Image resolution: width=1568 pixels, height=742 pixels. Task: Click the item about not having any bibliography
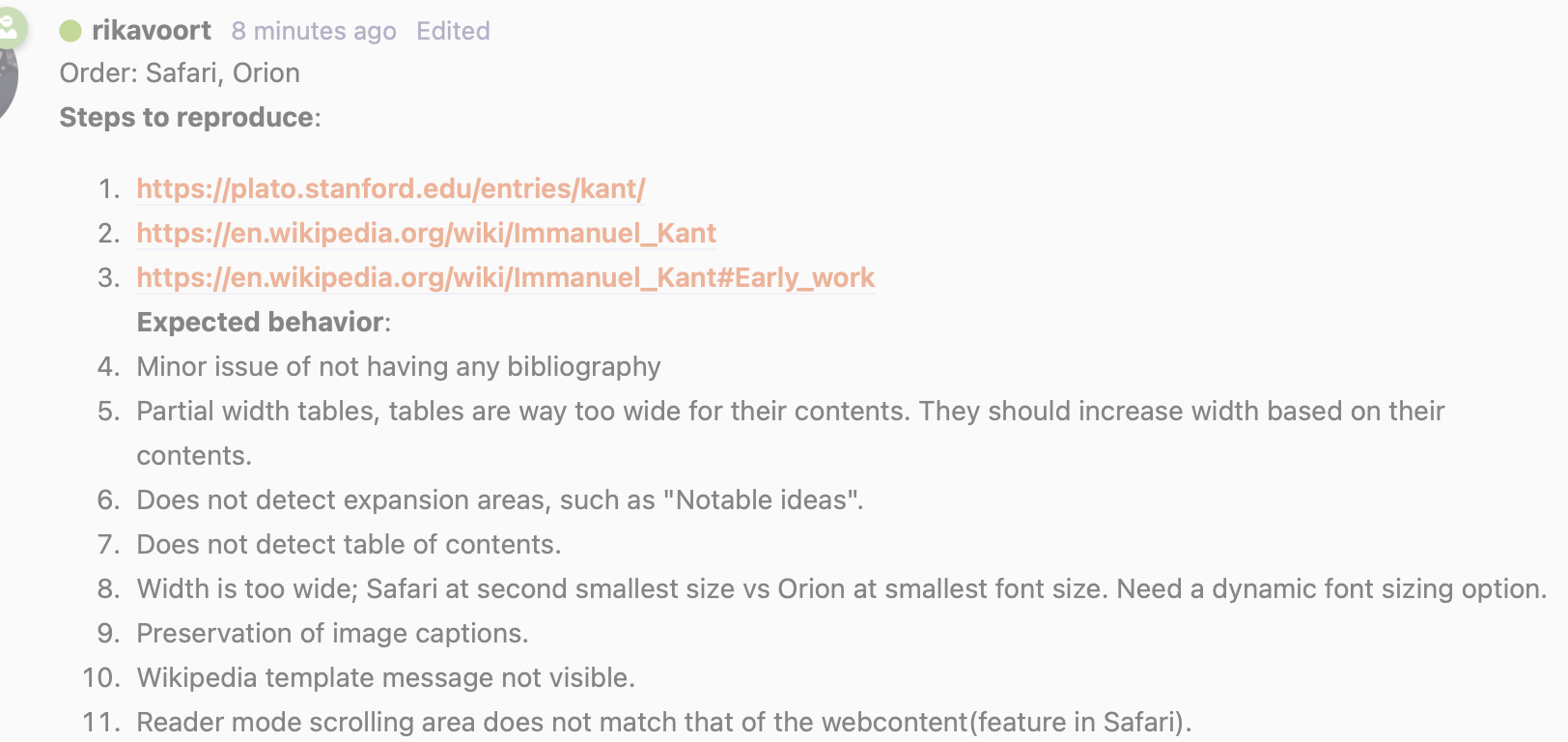[x=399, y=366]
